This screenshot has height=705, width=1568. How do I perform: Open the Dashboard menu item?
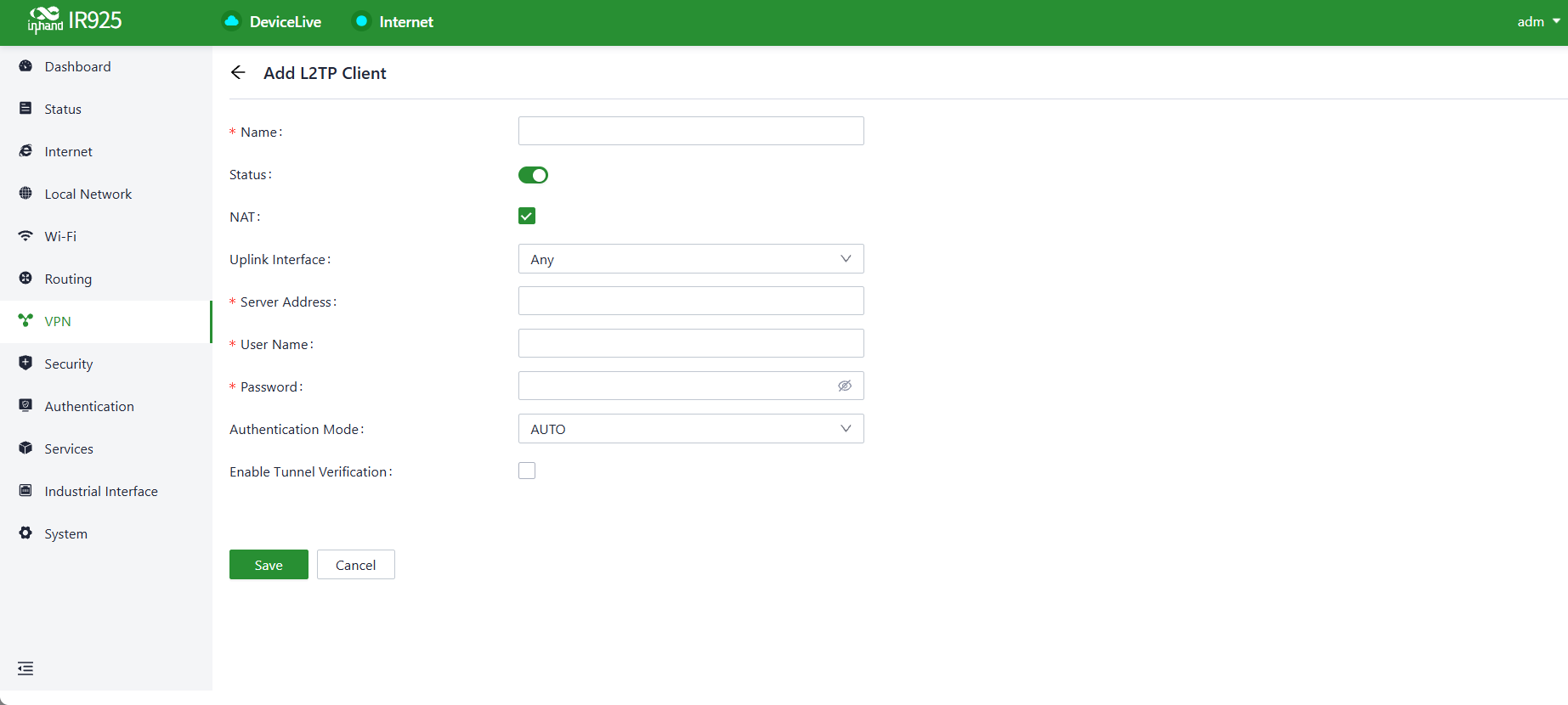(106, 66)
